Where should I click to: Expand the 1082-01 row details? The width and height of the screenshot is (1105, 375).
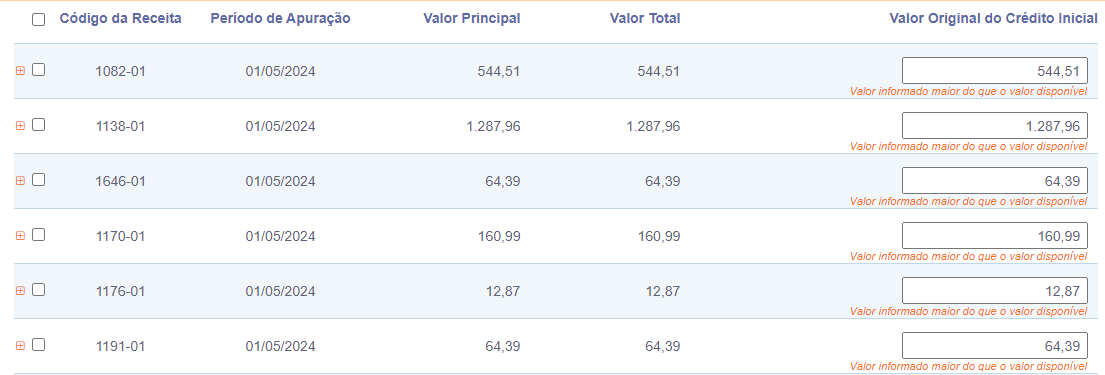20,70
